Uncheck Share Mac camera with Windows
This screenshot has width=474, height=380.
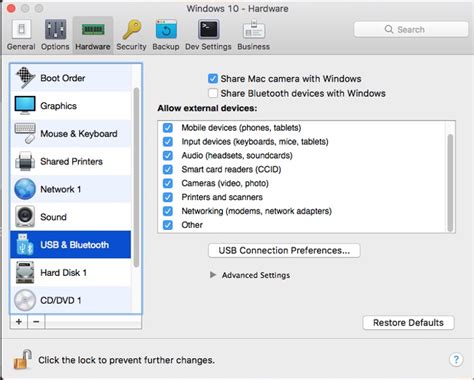(213, 79)
